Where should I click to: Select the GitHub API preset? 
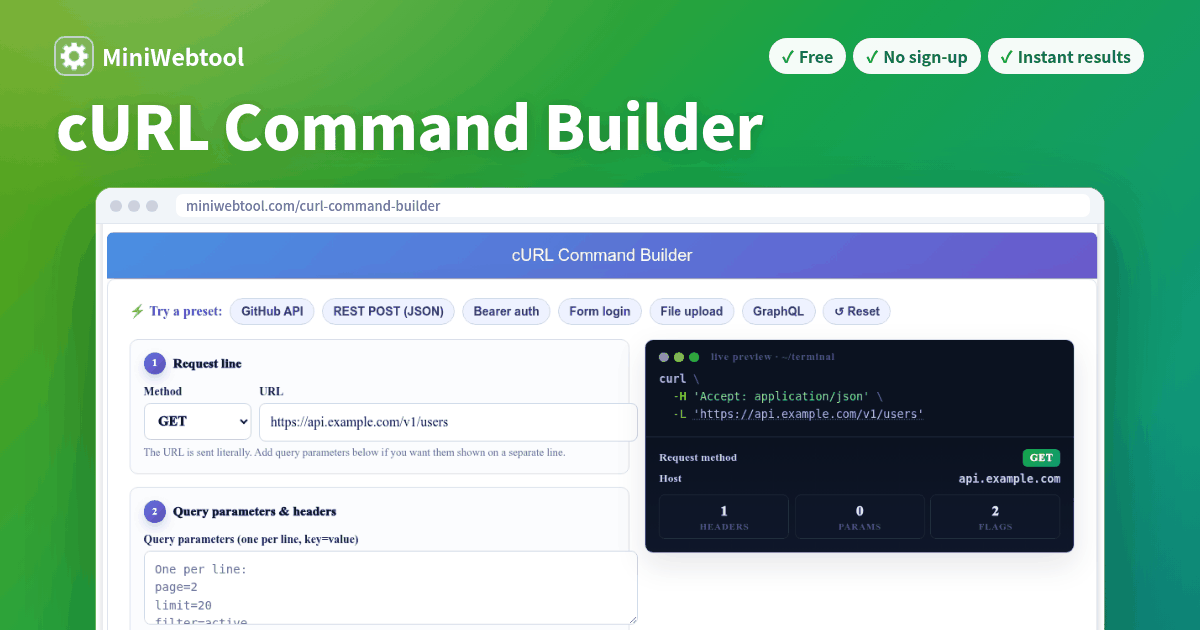point(272,311)
